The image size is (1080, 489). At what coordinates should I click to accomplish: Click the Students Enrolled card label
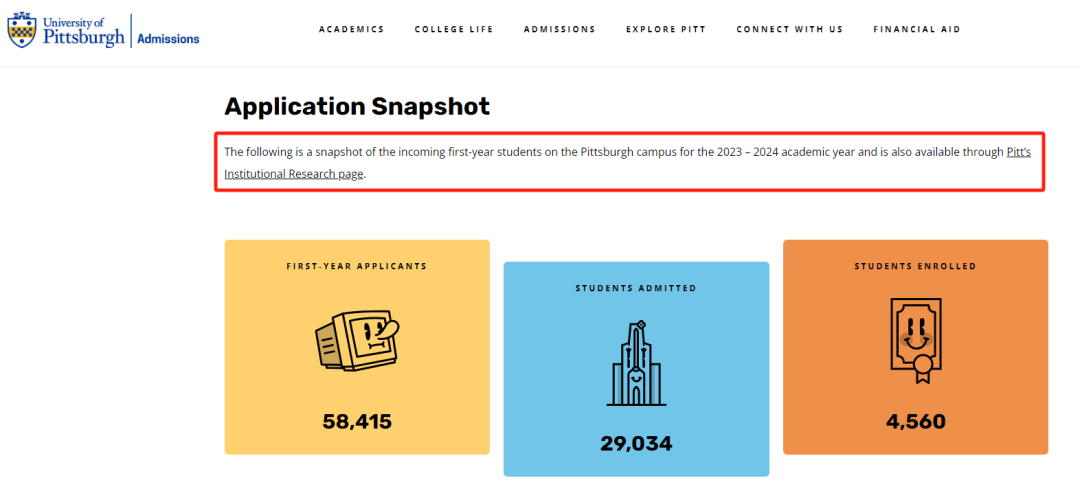point(915,266)
